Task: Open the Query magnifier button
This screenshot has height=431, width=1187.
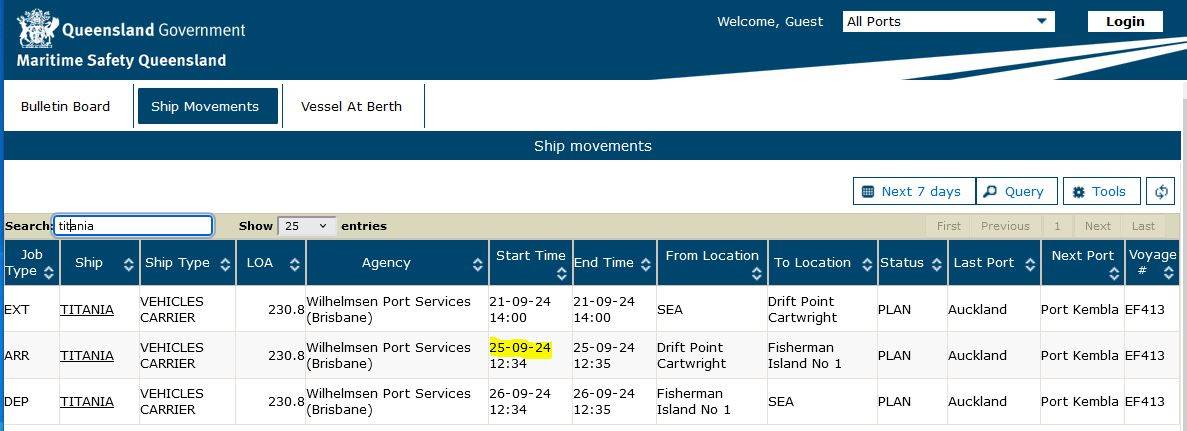Action: point(1015,192)
